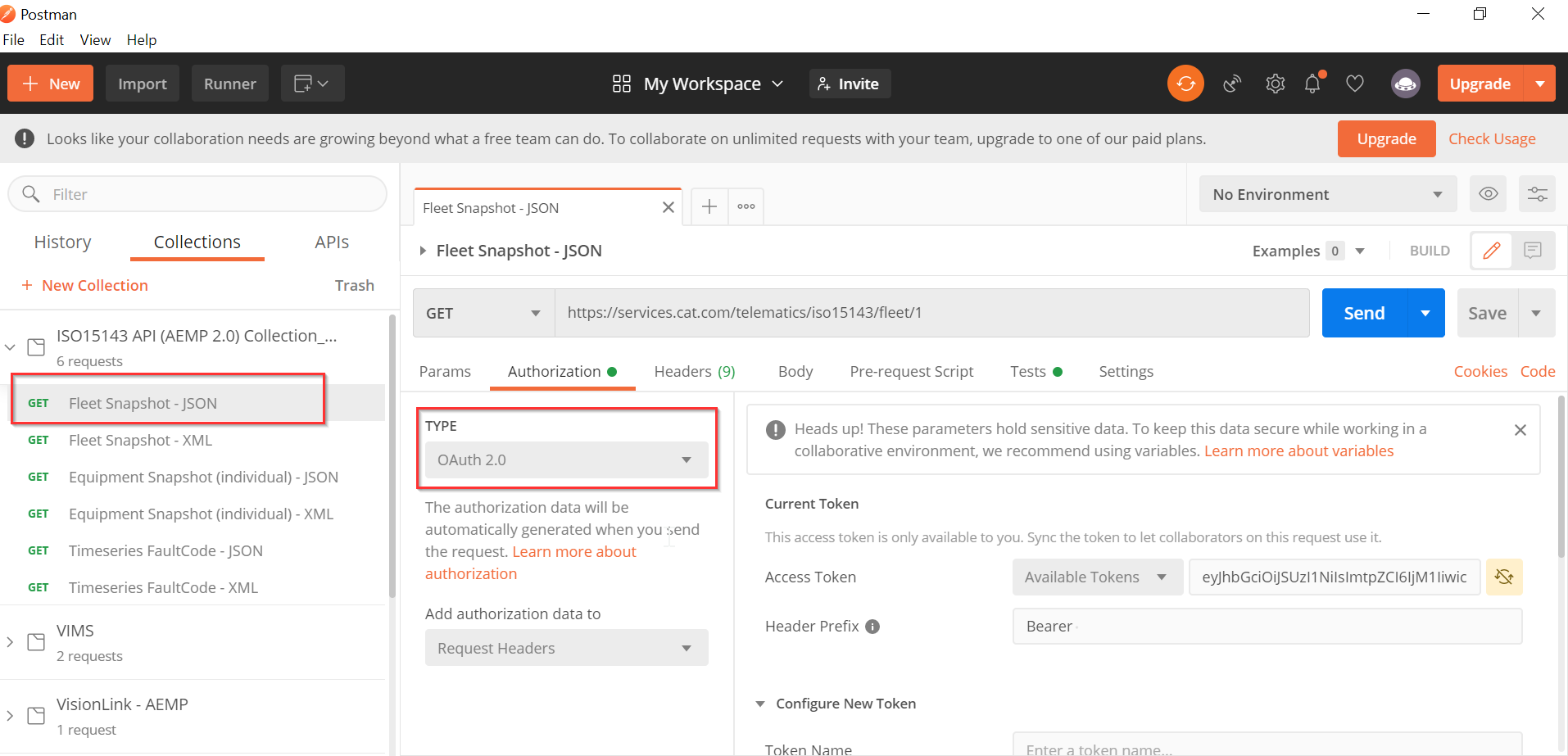Click the VIMS collection folder icon
Viewport: 1568px width, 756px height.
click(36, 641)
